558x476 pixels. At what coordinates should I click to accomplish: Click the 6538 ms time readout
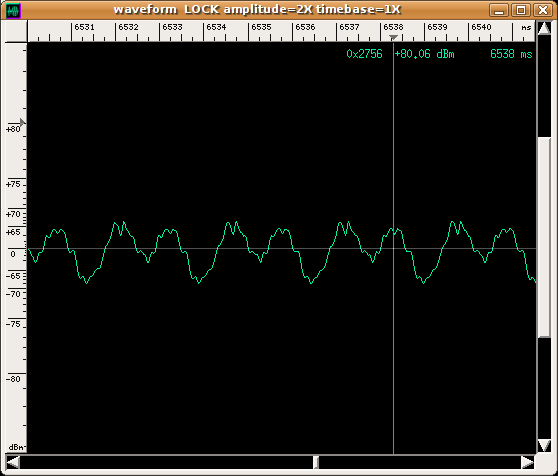[x=511, y=54]
